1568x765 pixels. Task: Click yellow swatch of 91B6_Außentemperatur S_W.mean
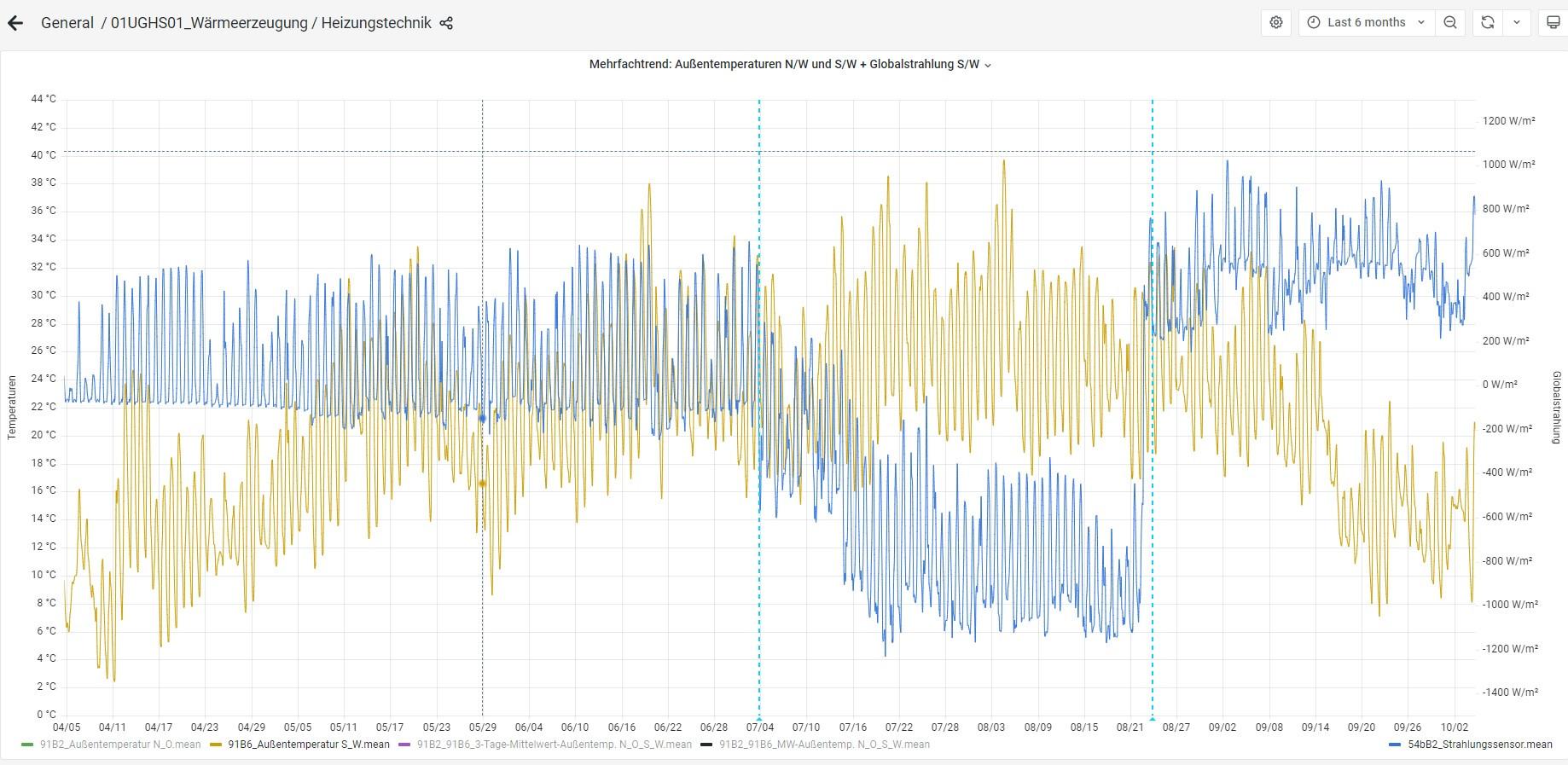pyautogui.click(x=216, y=745)
